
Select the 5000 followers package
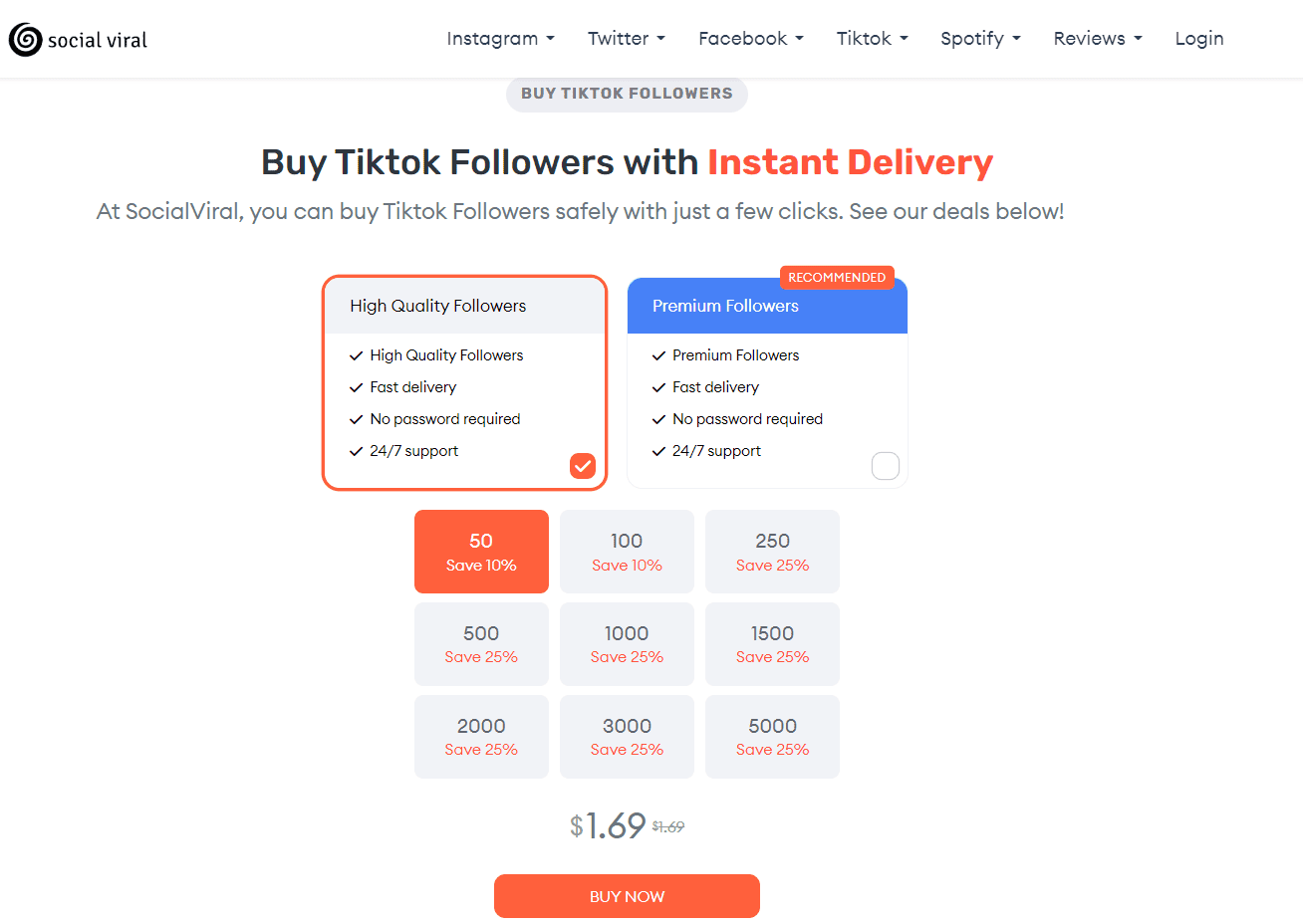[x=772, y=737]
